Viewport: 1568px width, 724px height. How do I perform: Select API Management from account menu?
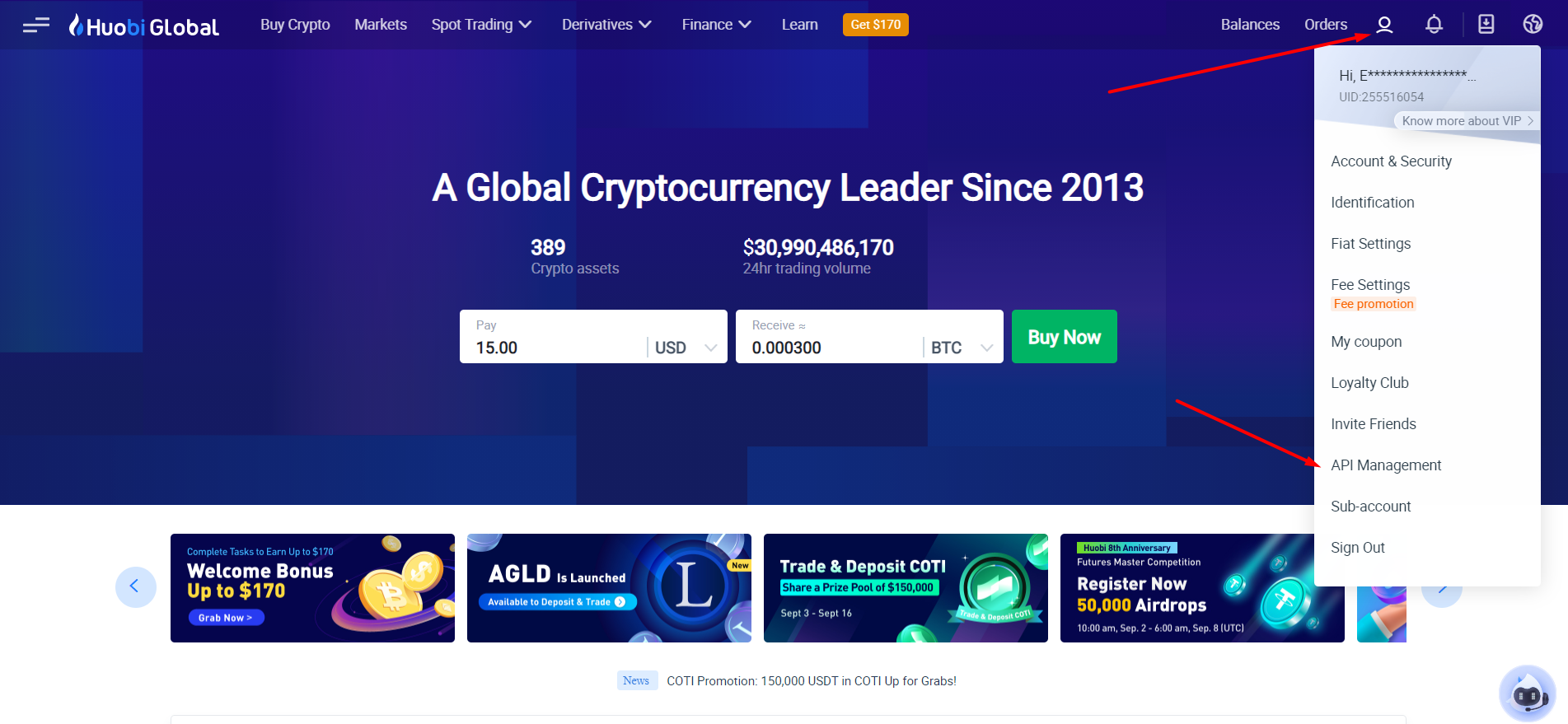pos(1386,465)
